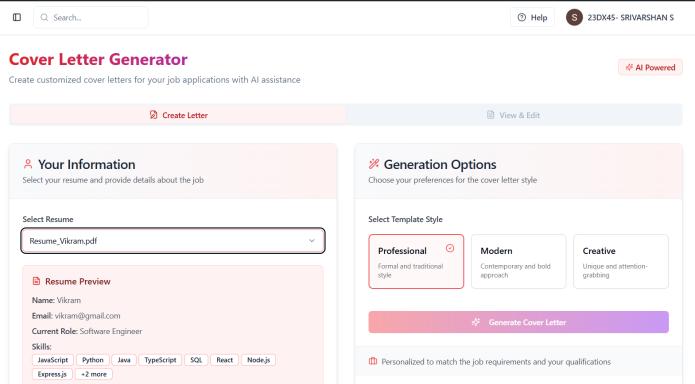Screen dimensions: 695x384
Task: Click the Generate Cover Letter button
Action: [519, 322]
